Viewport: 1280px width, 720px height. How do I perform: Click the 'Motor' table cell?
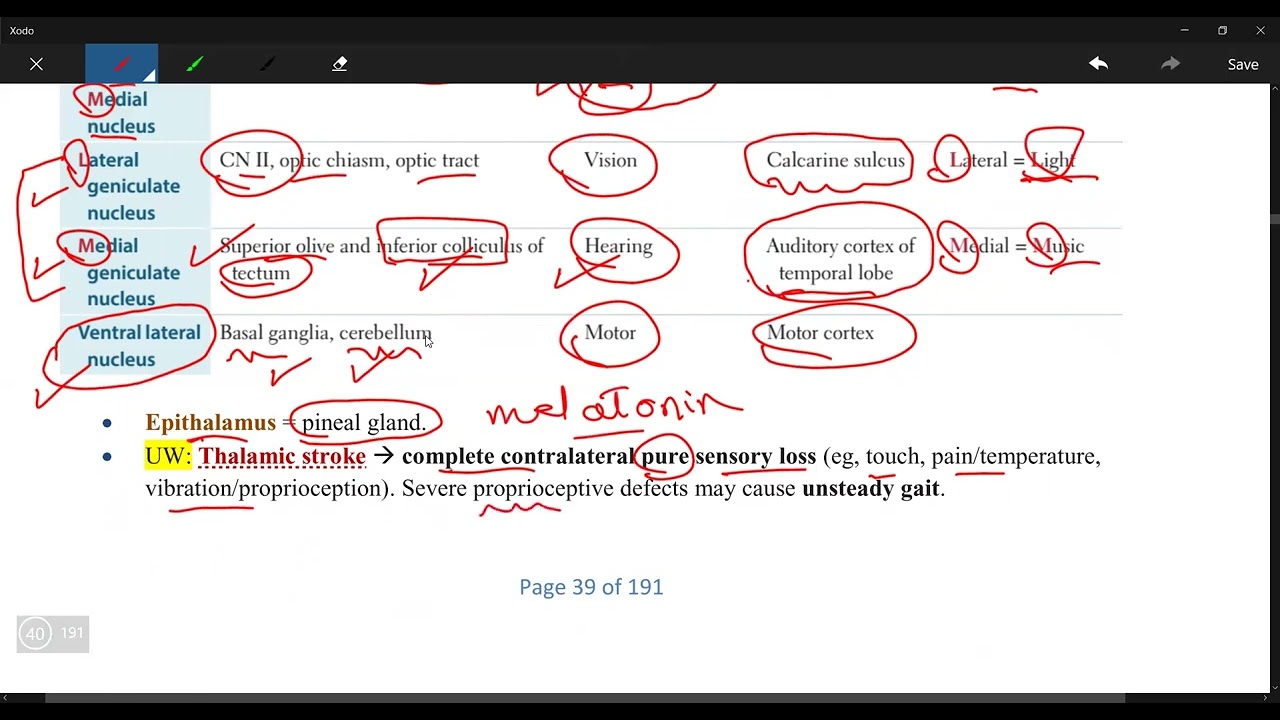coord(610,333)
